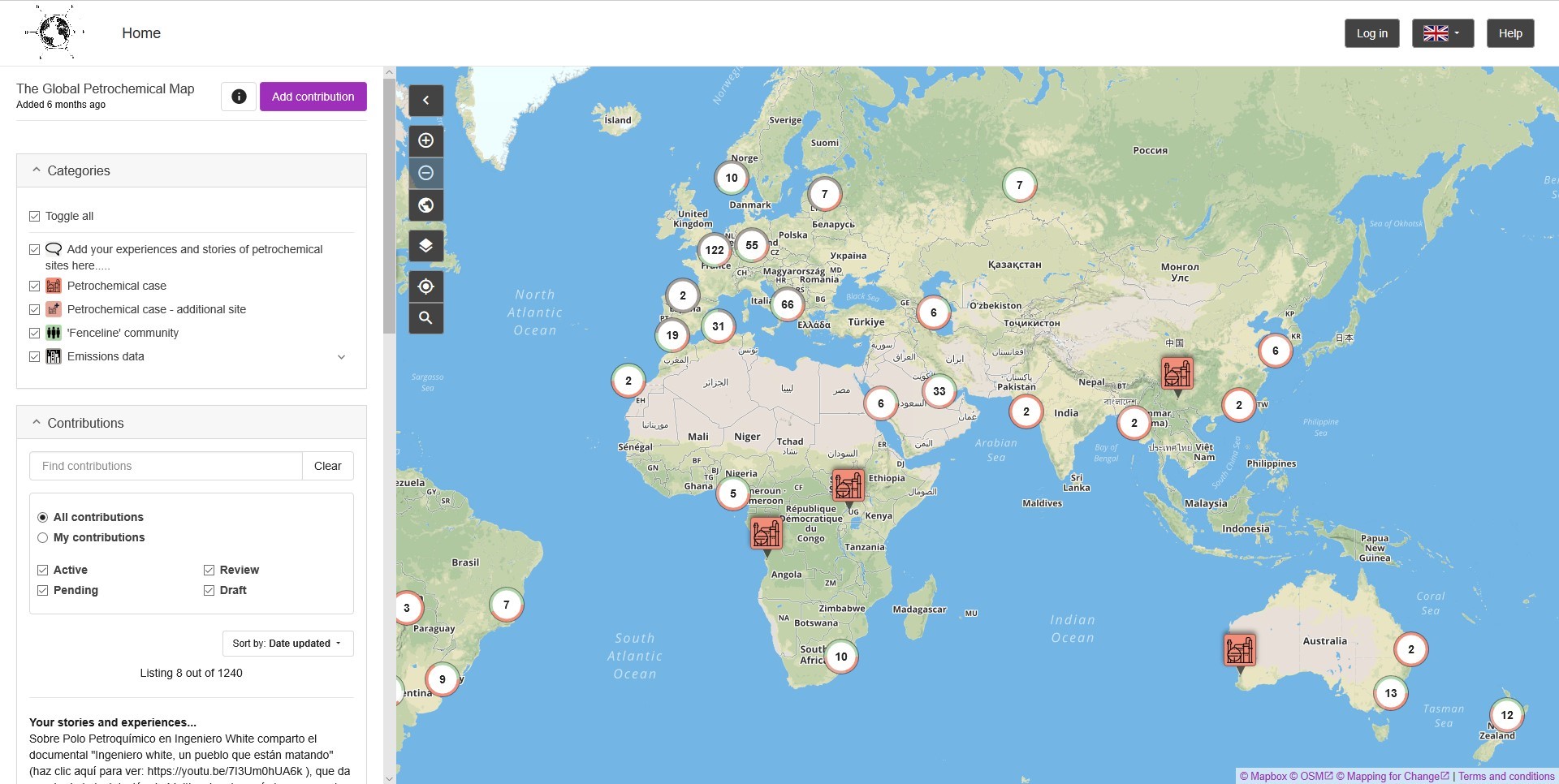Click the map zoom out button
This screenshot has height=784, width=1559.
click(x=425, y=173)
